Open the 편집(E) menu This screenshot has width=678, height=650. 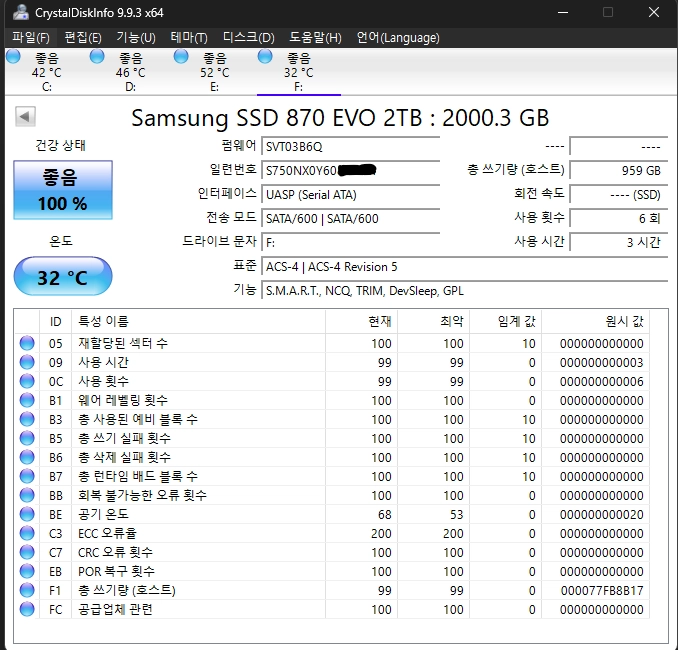point(83,38)
